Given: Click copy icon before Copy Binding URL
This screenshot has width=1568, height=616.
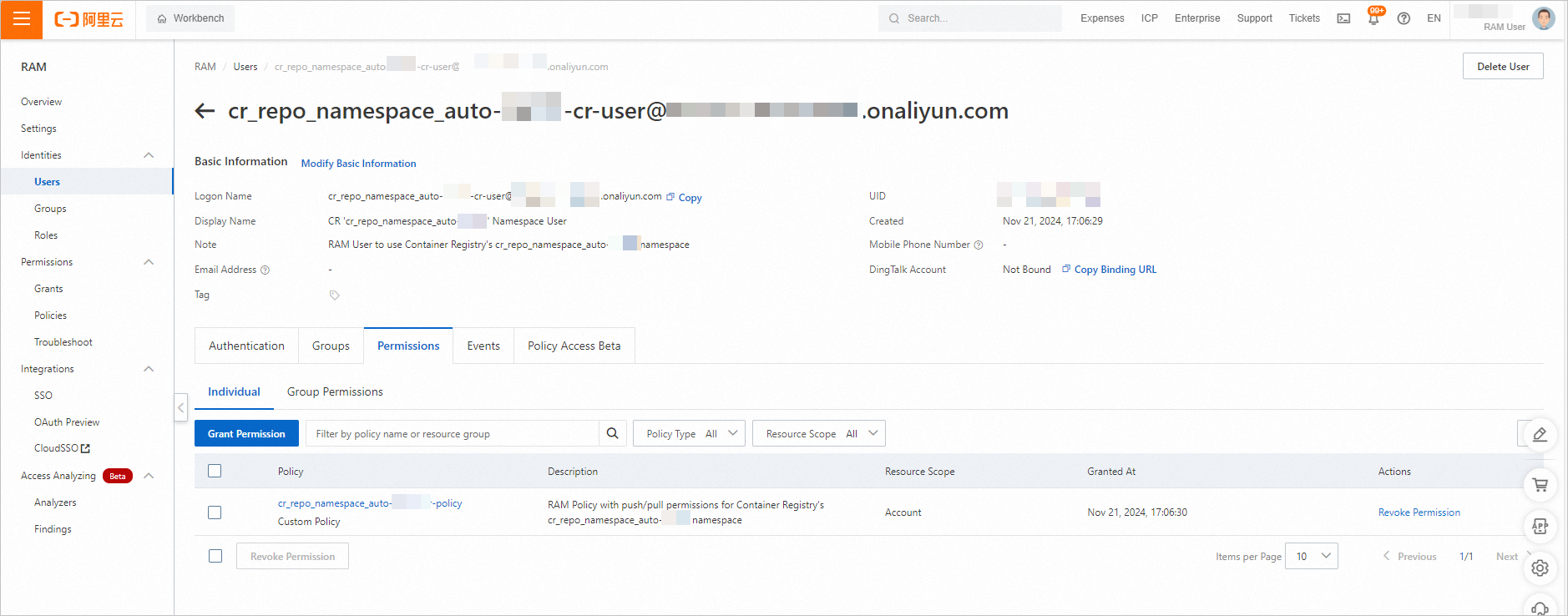Looking at the screenshot, I should (x=1066, y=269).
